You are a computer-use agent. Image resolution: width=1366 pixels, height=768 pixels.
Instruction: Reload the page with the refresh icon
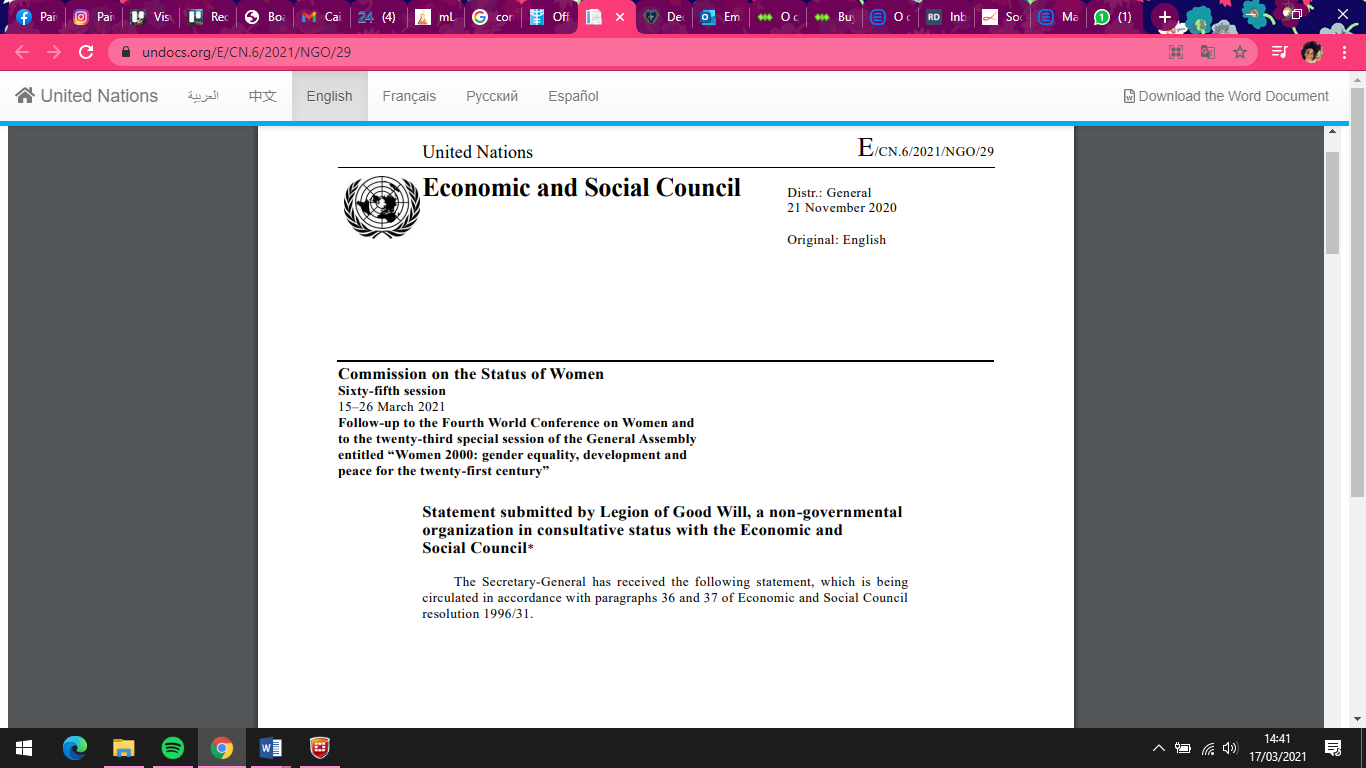point(86,52)
